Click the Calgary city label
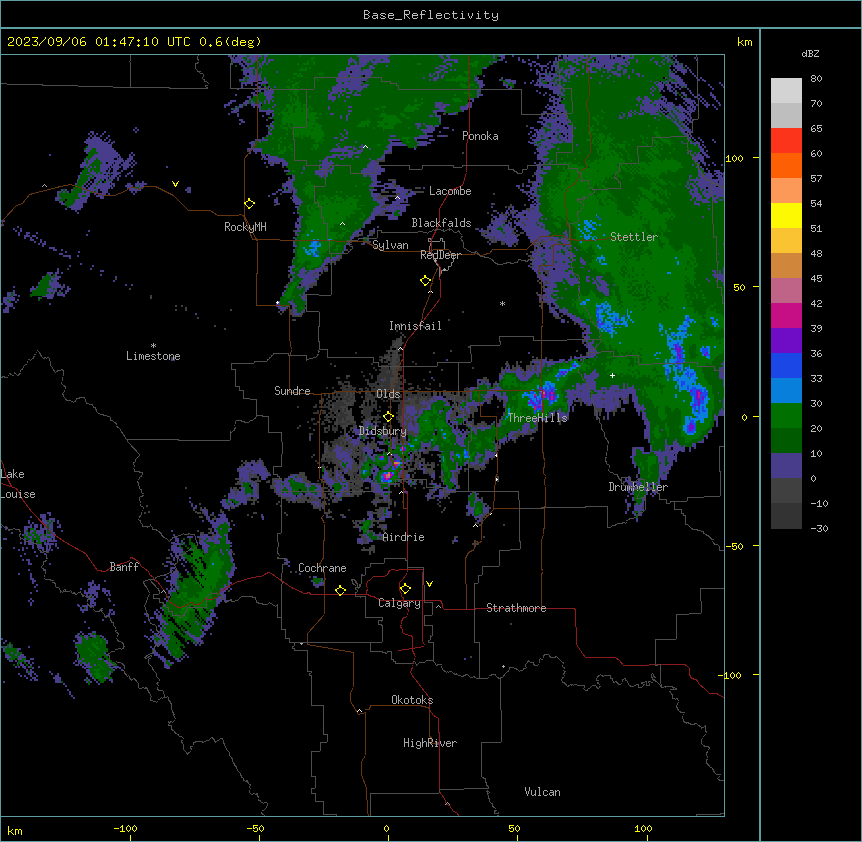The image size is (862, 842). [399, 603]
